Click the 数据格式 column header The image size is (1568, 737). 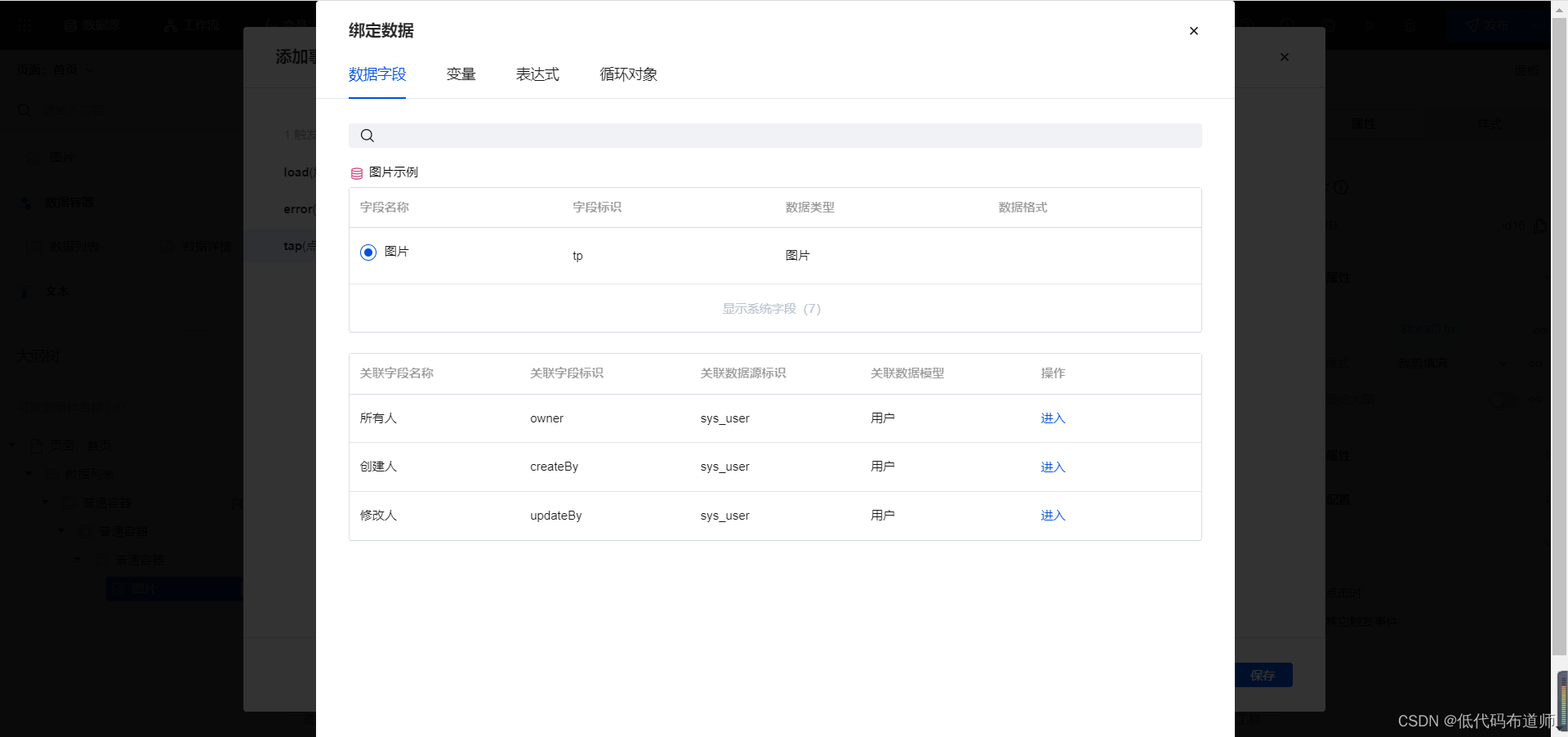pyautogui.click(x=1022, y=208)
